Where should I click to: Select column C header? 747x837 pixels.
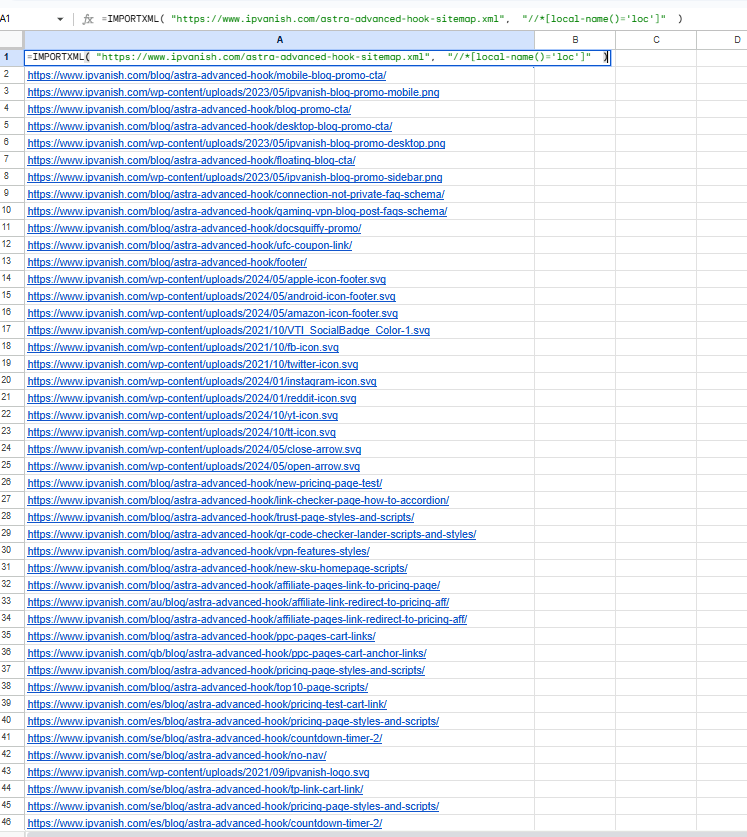point(656,40)
